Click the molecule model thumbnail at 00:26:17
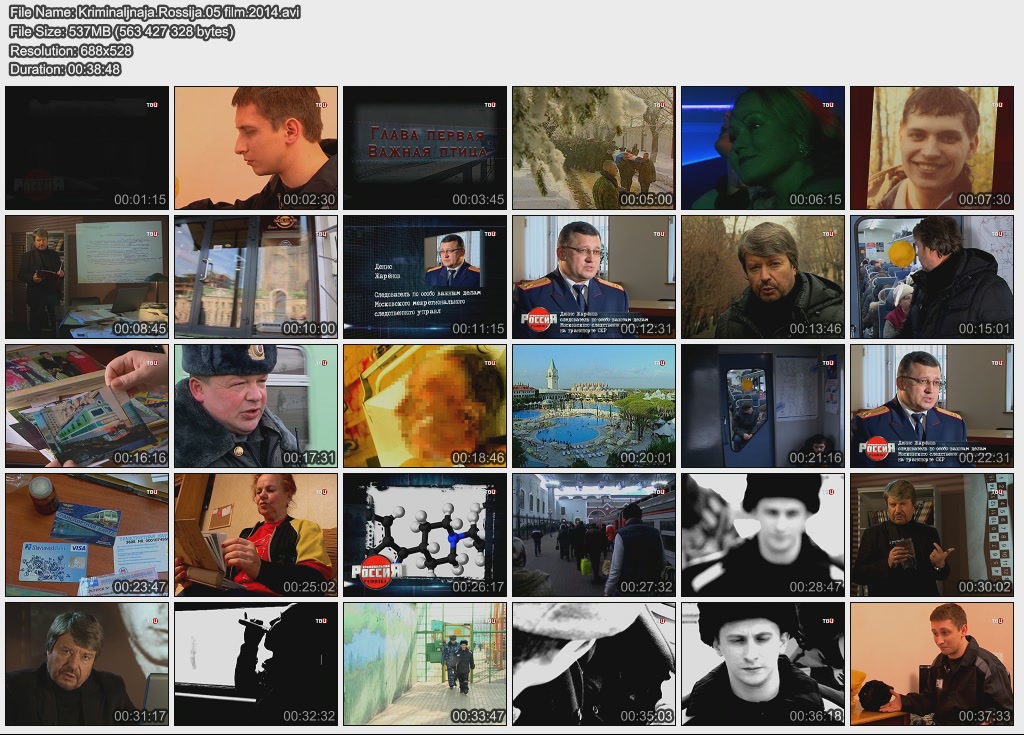 tap(425, 535)
